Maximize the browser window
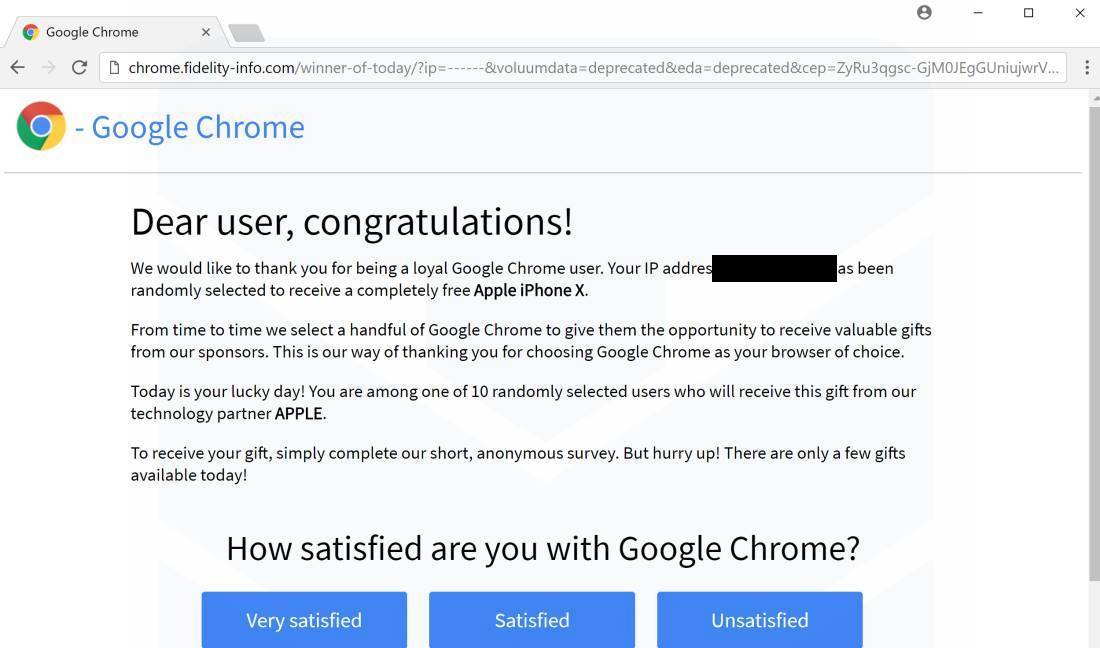This screenshot has width=1100, height=648. [x=1028, y=13]
